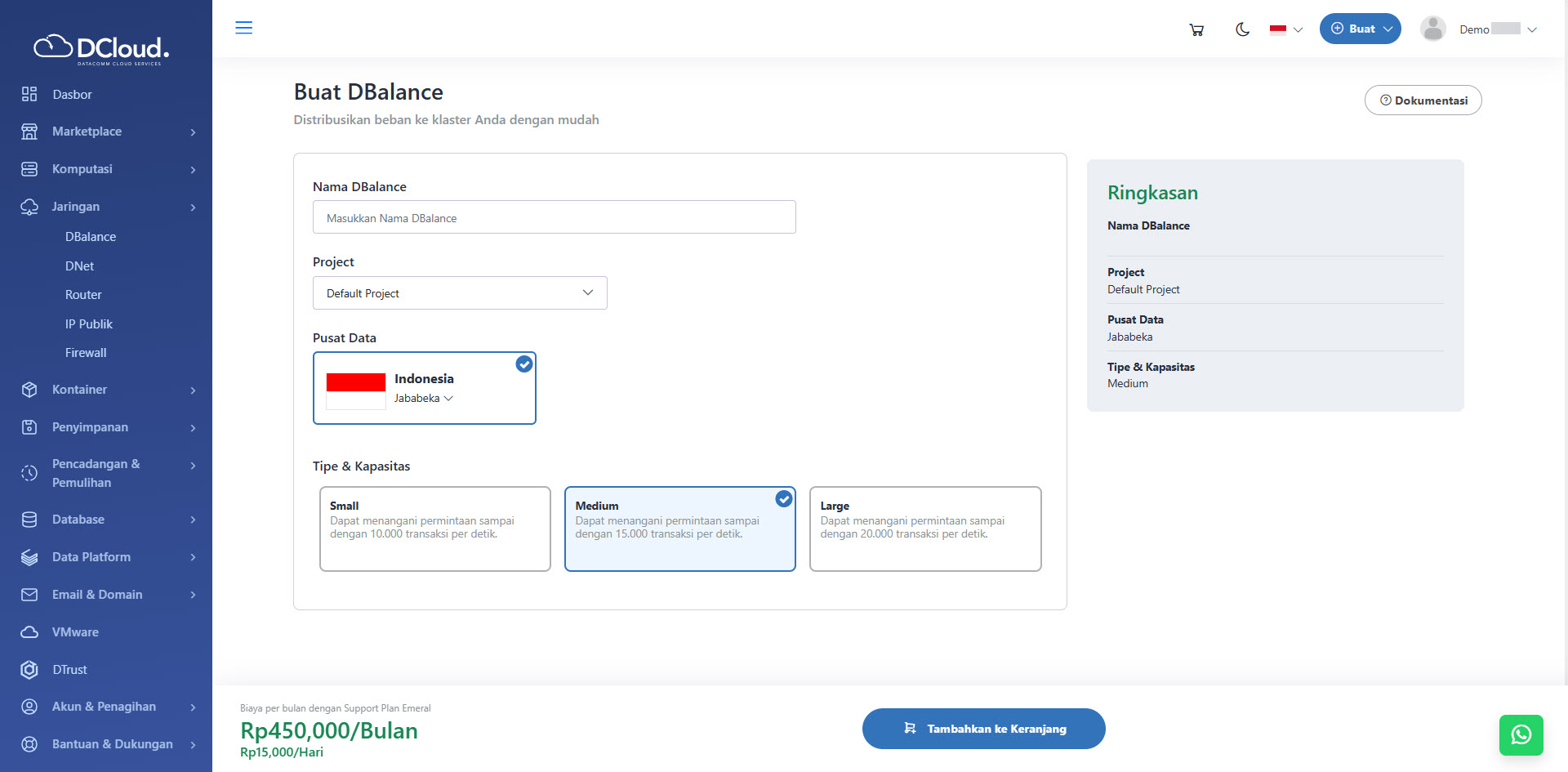Go to Firewall in Jaringan submenu
The image size is (1568, 772).
point(86,353)
